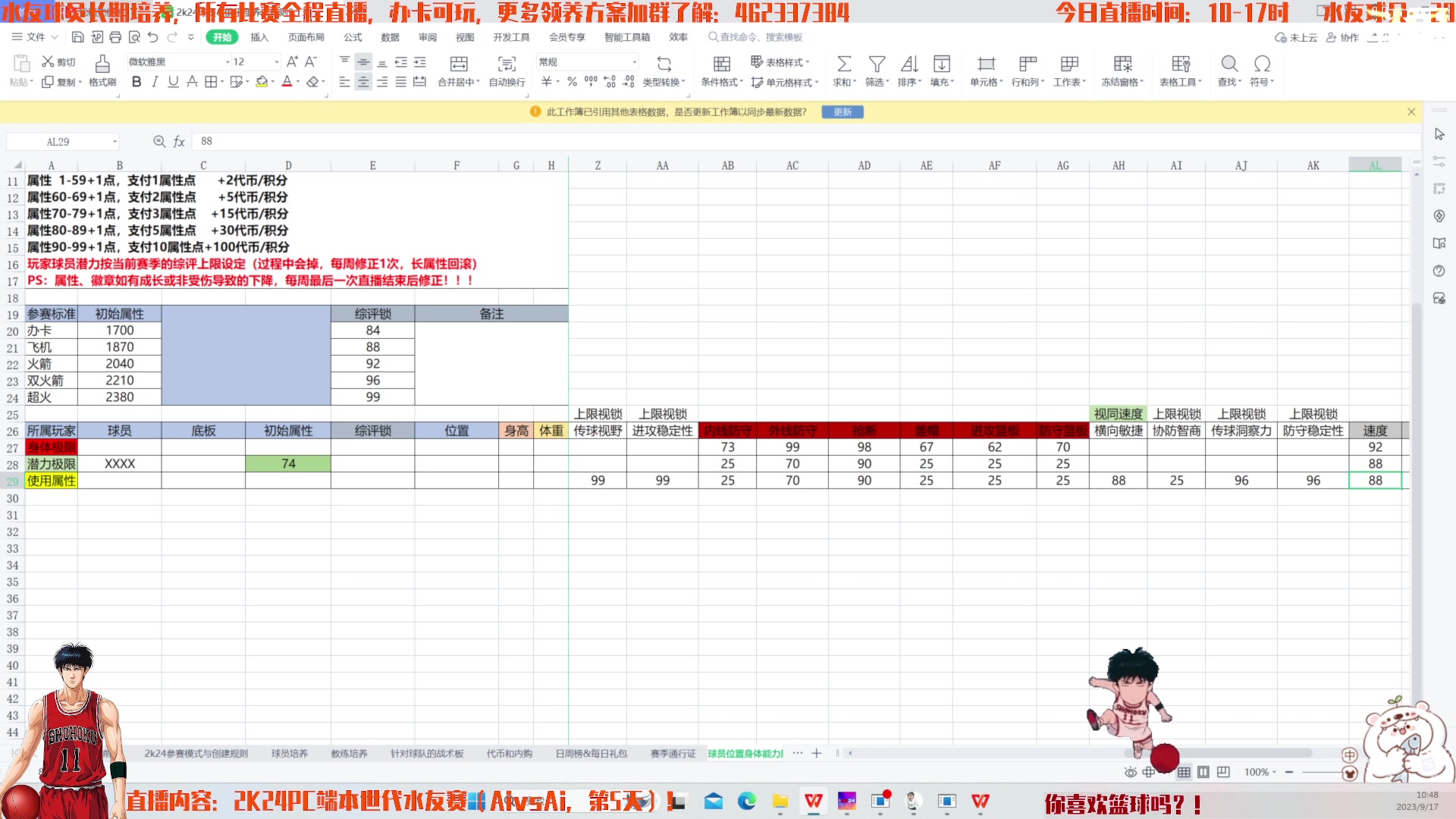Click the Type Conversion (类型转换) icon
Viewport: 1456px width, 819px height.
[664, 64]
